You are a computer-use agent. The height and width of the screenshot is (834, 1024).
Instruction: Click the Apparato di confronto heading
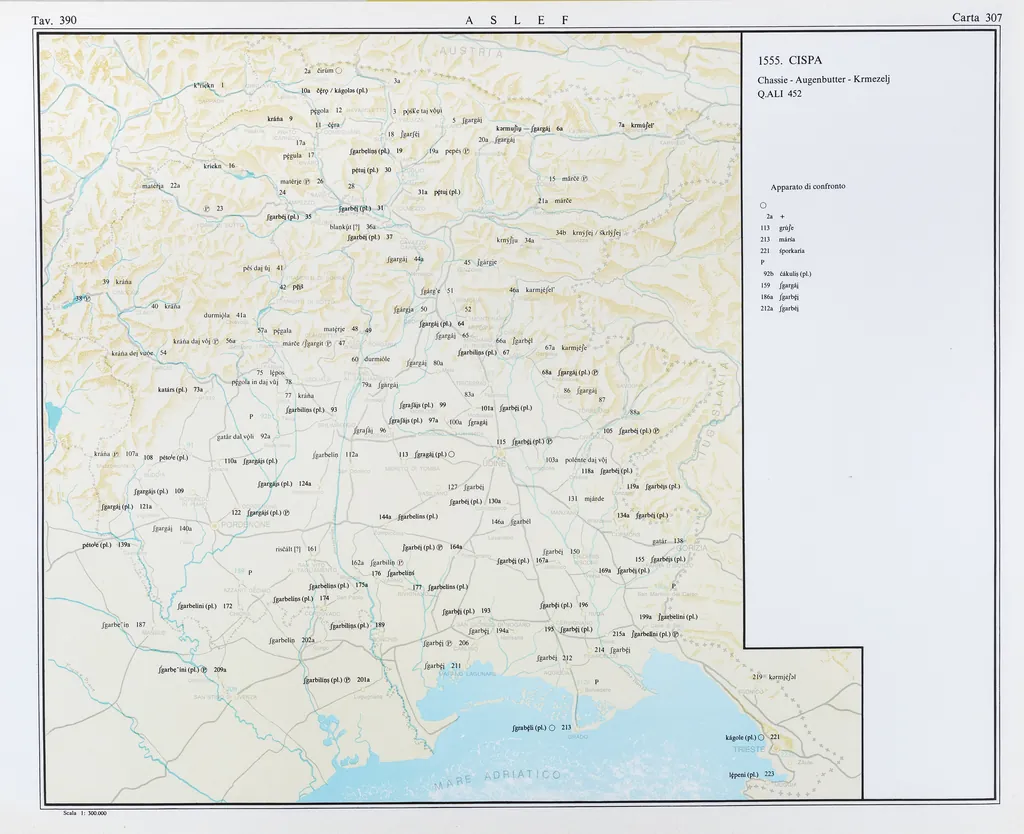click(x=808, y=187)
